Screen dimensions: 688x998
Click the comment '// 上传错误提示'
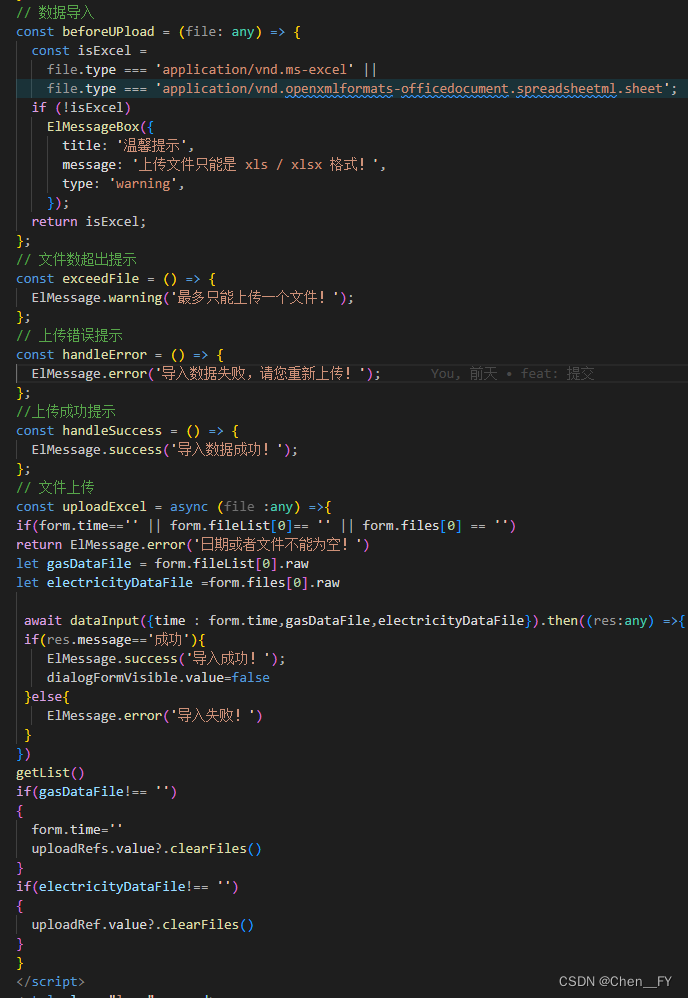point(69,335)
